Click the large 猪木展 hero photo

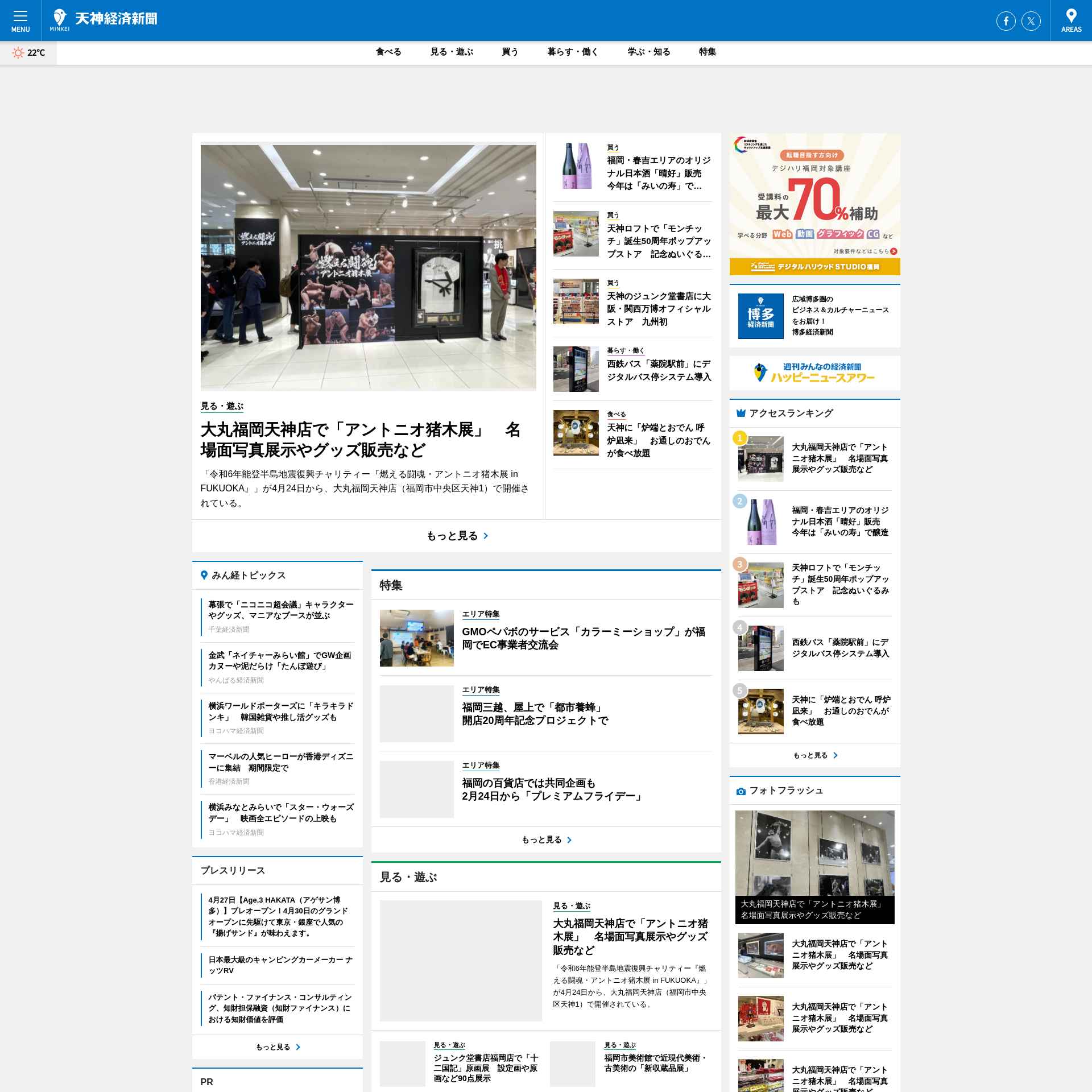pos(368,268)
